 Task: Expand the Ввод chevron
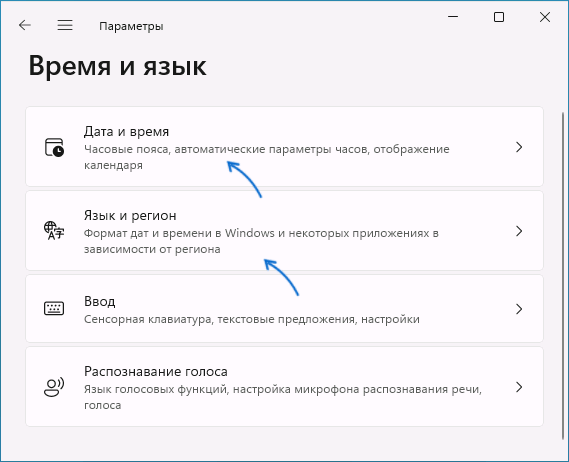tap(519, 309)
